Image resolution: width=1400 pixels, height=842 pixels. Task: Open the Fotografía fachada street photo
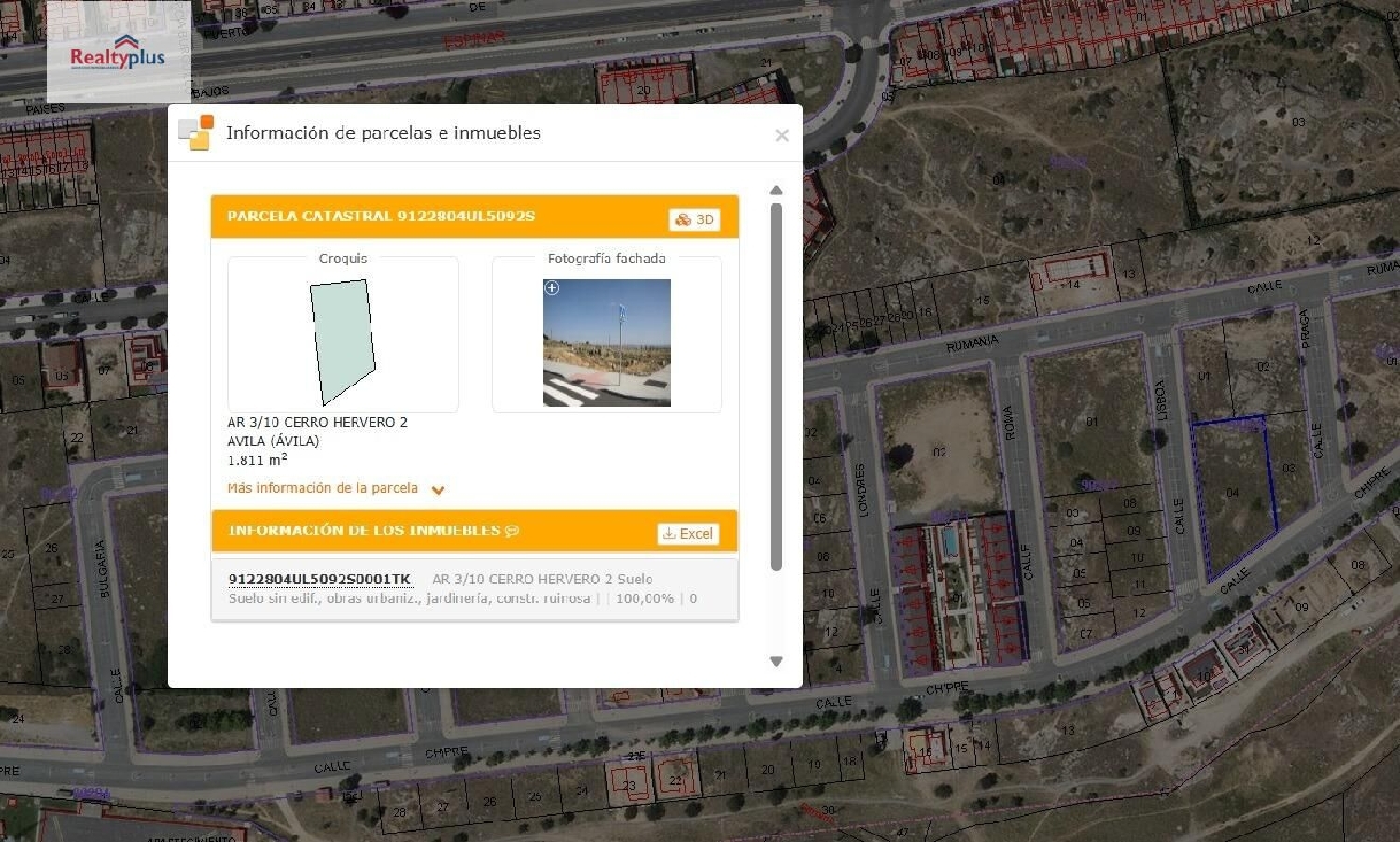(607, 343)
